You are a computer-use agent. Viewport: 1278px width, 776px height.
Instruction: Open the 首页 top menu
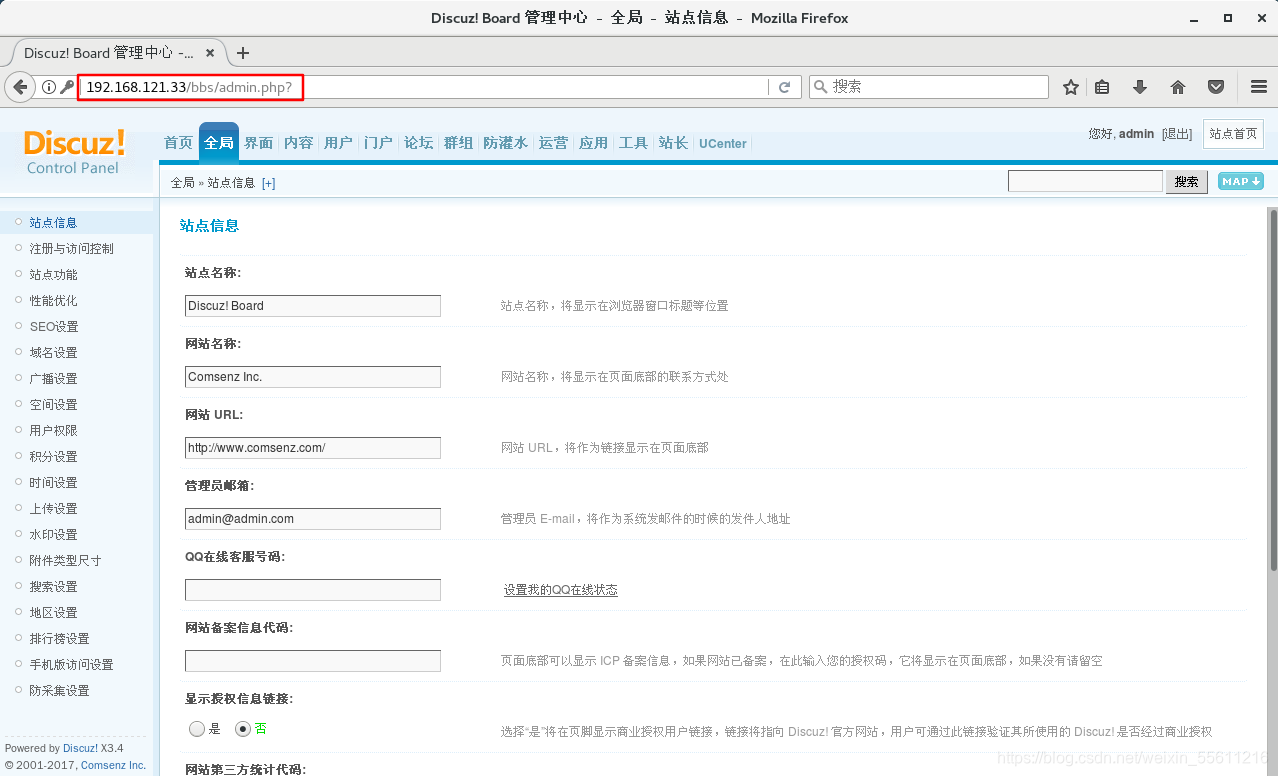179,143
